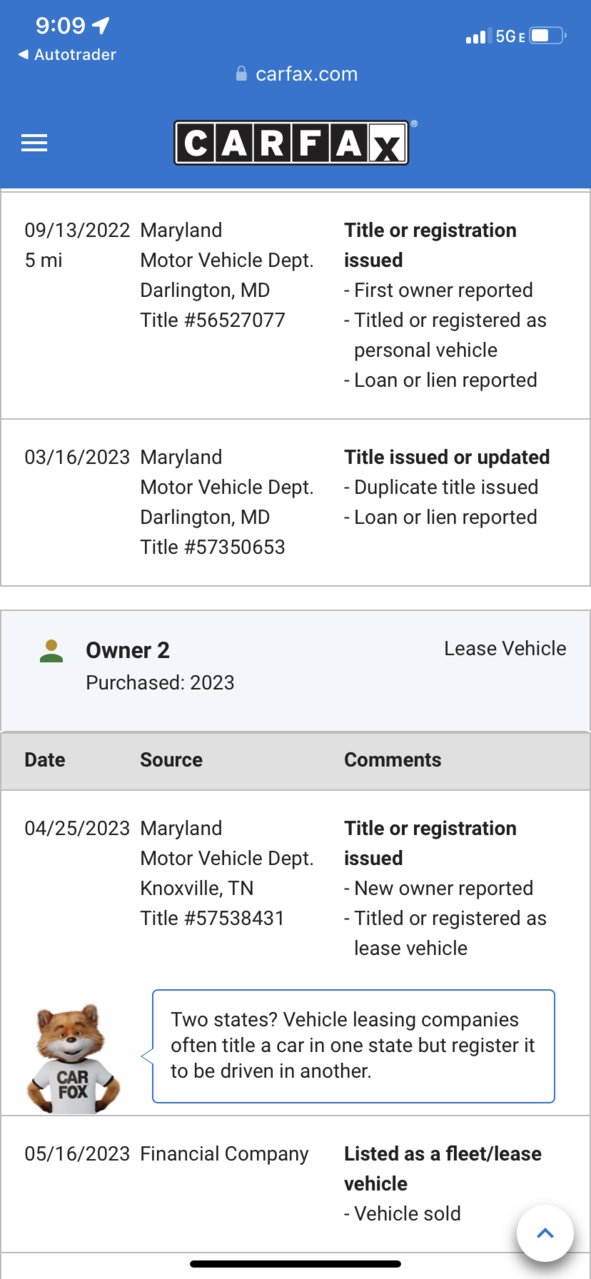Open the hamburger menu
The image size is (591, 1279).
(34, 143)
